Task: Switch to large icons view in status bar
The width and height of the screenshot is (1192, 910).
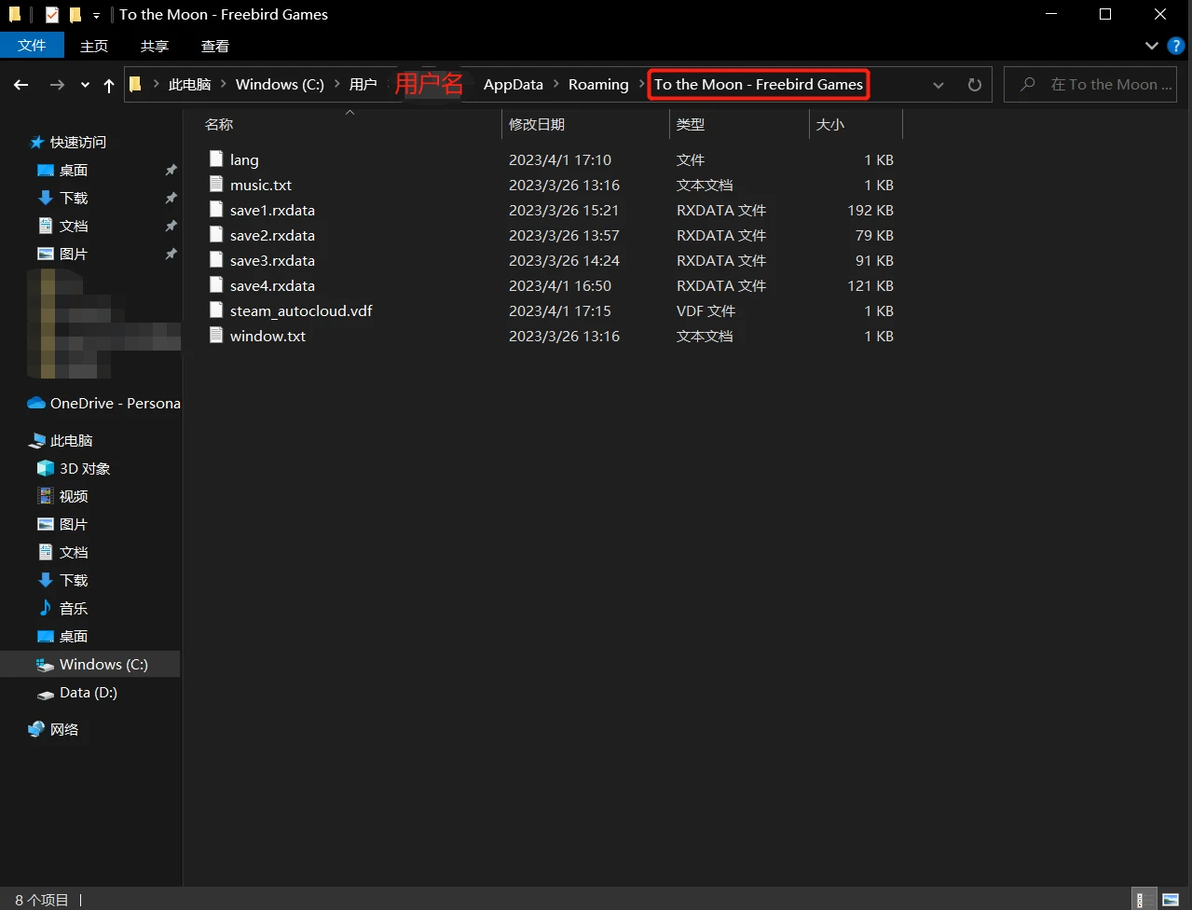Action: [x=1171, y=900]
